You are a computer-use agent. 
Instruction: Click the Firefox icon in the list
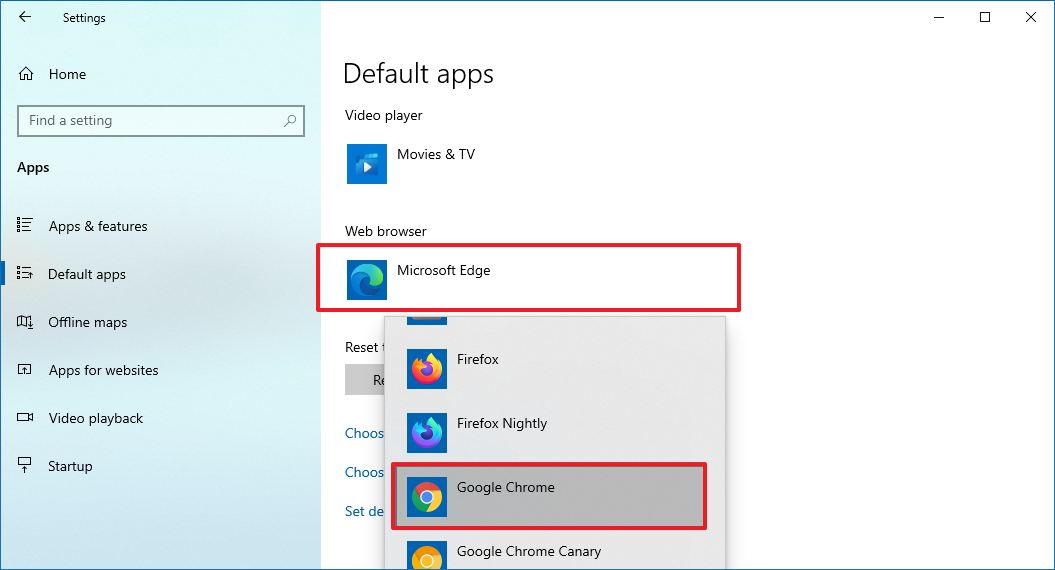coord(427,369)
